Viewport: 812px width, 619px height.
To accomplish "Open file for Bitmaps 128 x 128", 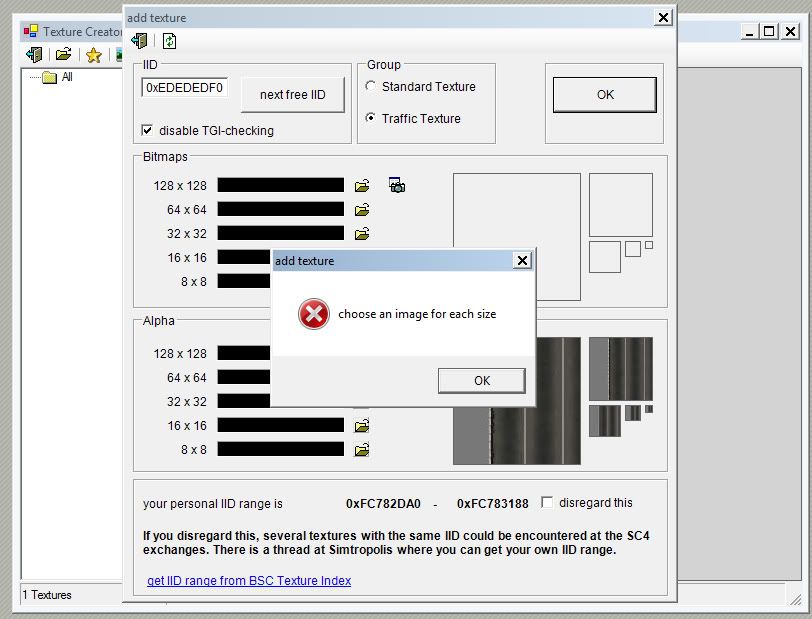I will click(362, 185).
